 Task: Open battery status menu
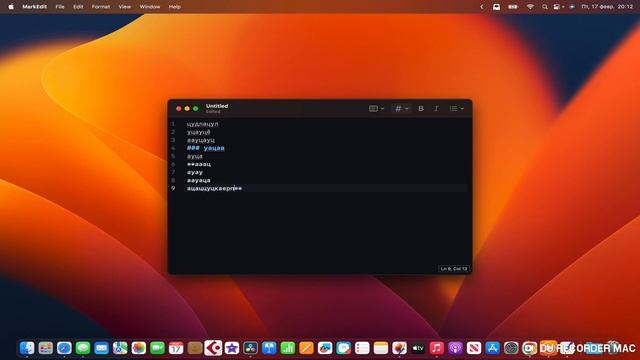(x=513, y=7)
